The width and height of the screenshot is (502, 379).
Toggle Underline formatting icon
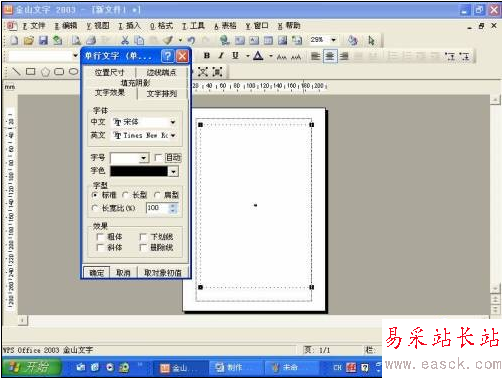tap(235, 56)
